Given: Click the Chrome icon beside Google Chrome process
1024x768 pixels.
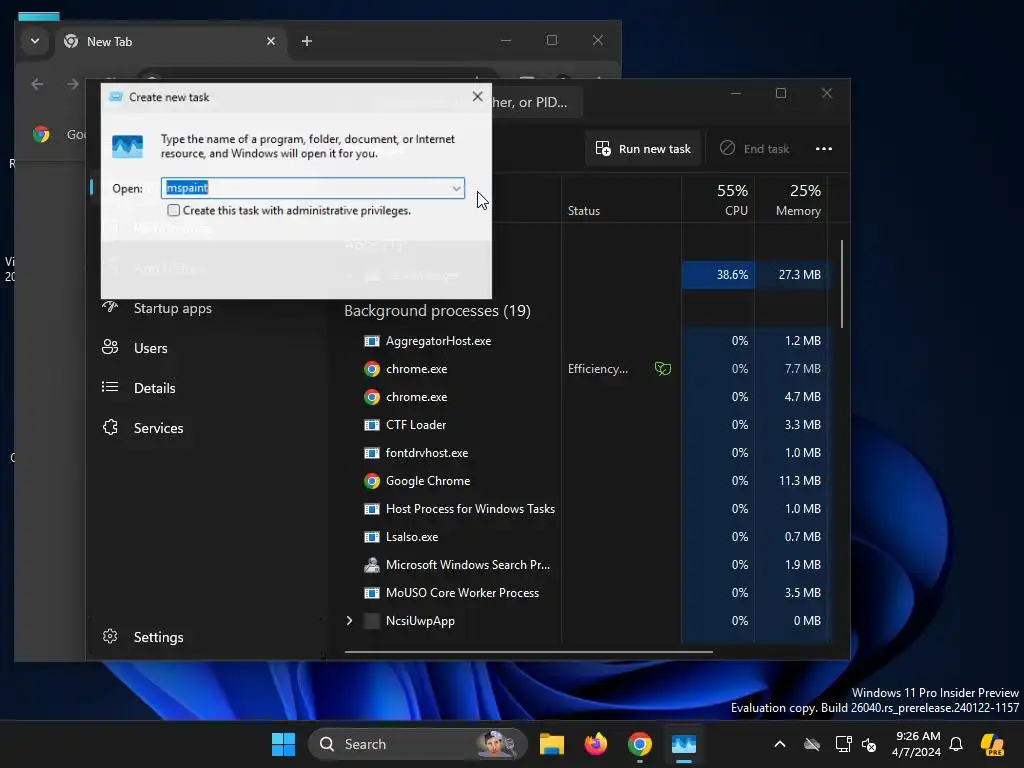Looking at the screenshot, I should pyautogui.click(x=372, y=481).
